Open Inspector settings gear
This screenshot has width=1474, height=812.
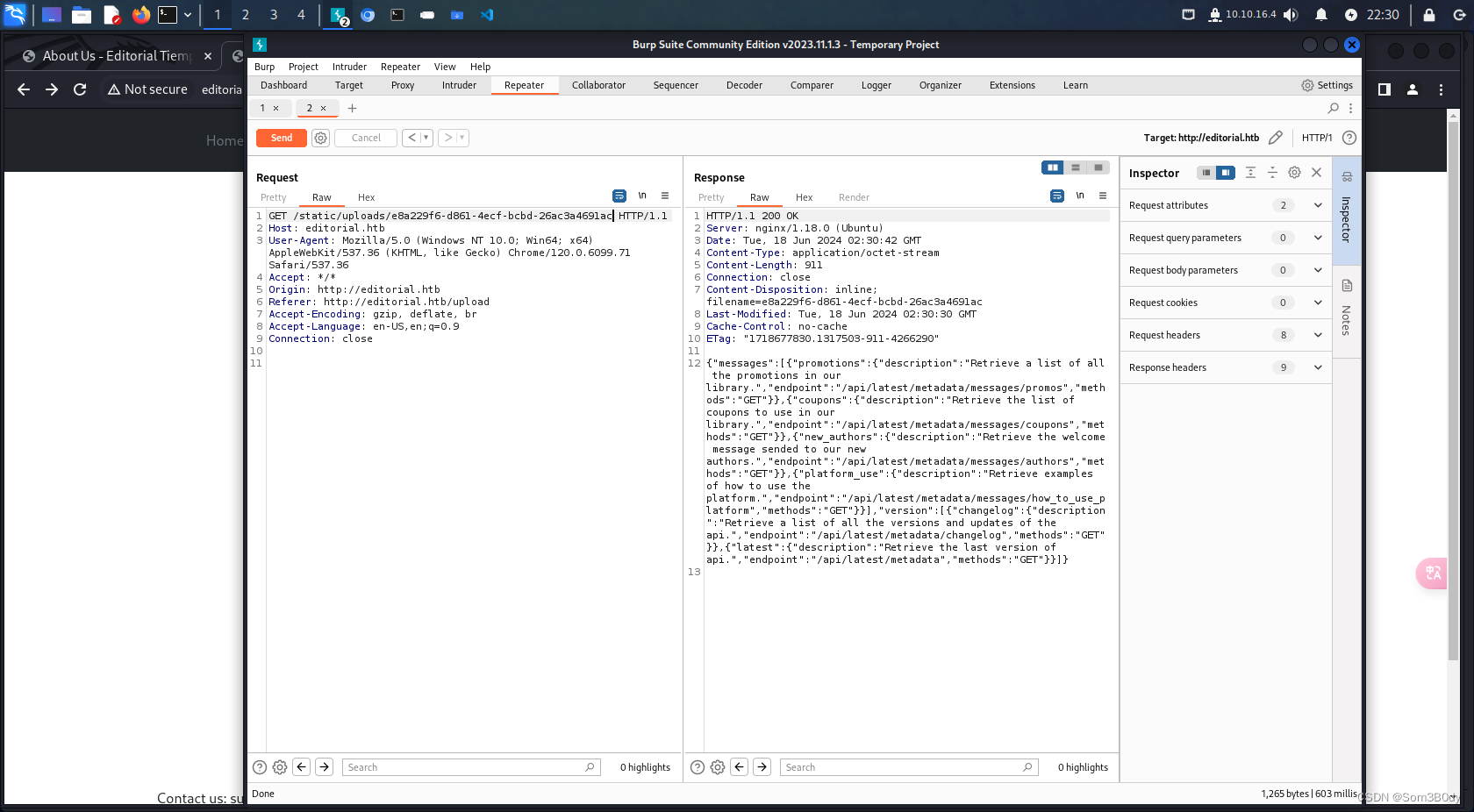(1294, 173)
